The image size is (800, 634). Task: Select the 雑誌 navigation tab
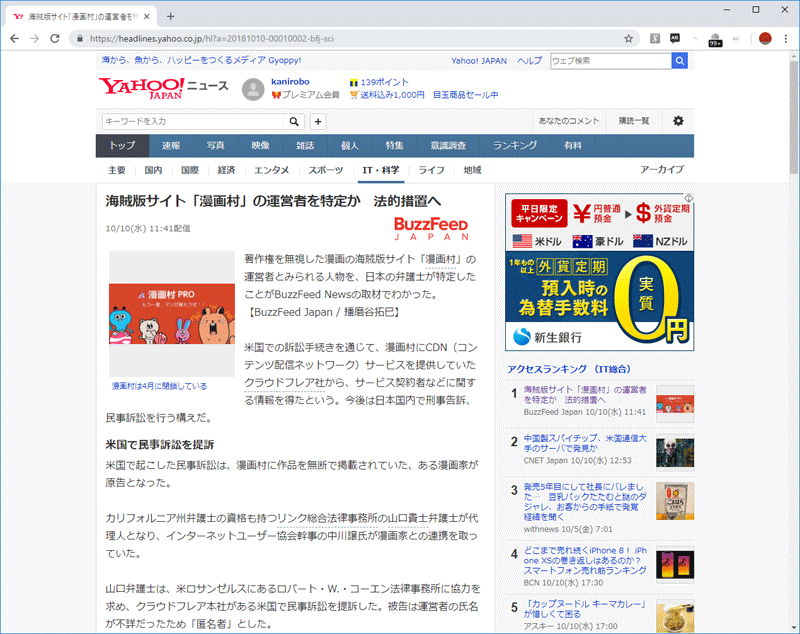305,145
